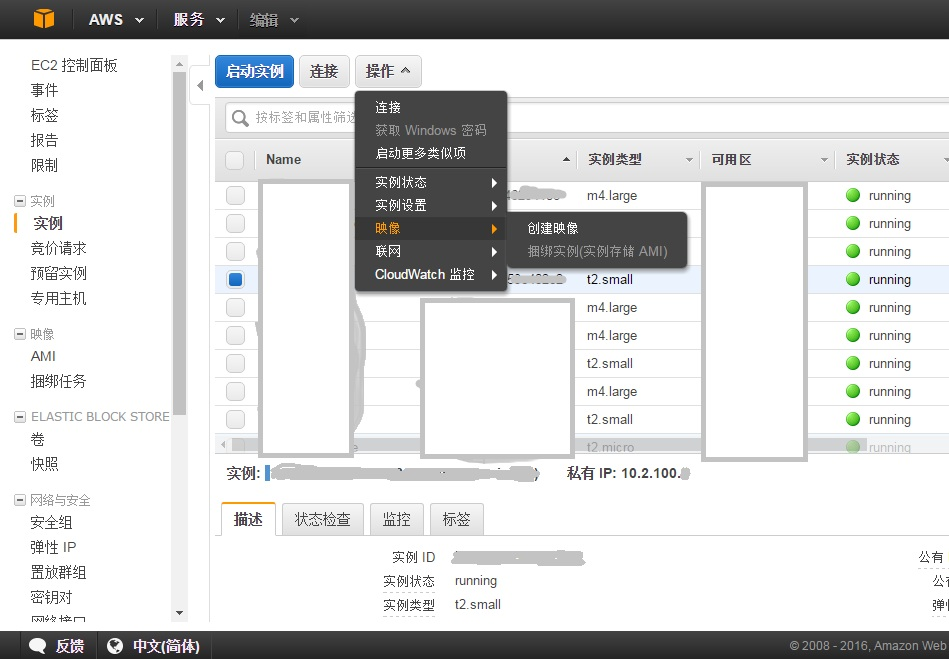Collapse the 操作 actions dropdown button
This screenshot has width=949, height=659.
coord(388,71)
